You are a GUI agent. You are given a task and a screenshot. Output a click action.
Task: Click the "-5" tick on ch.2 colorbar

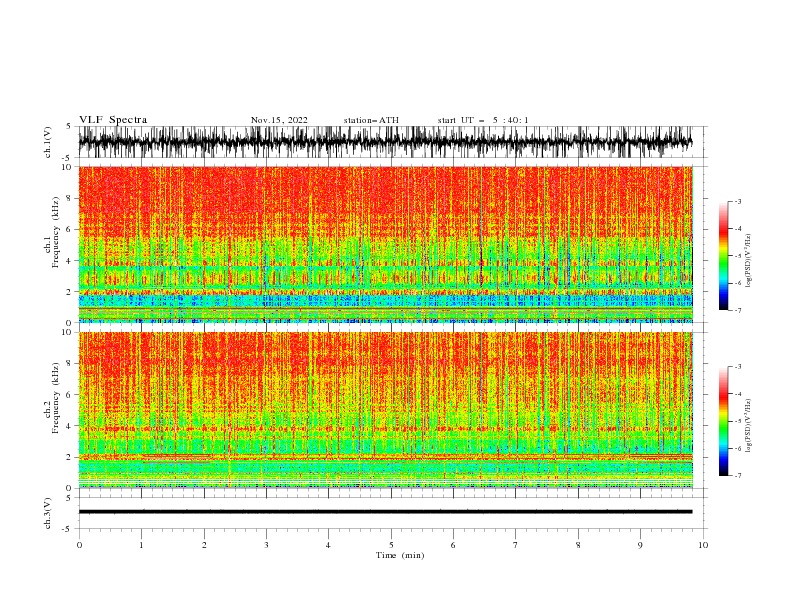pyautogui.click(x=737, y=421)
